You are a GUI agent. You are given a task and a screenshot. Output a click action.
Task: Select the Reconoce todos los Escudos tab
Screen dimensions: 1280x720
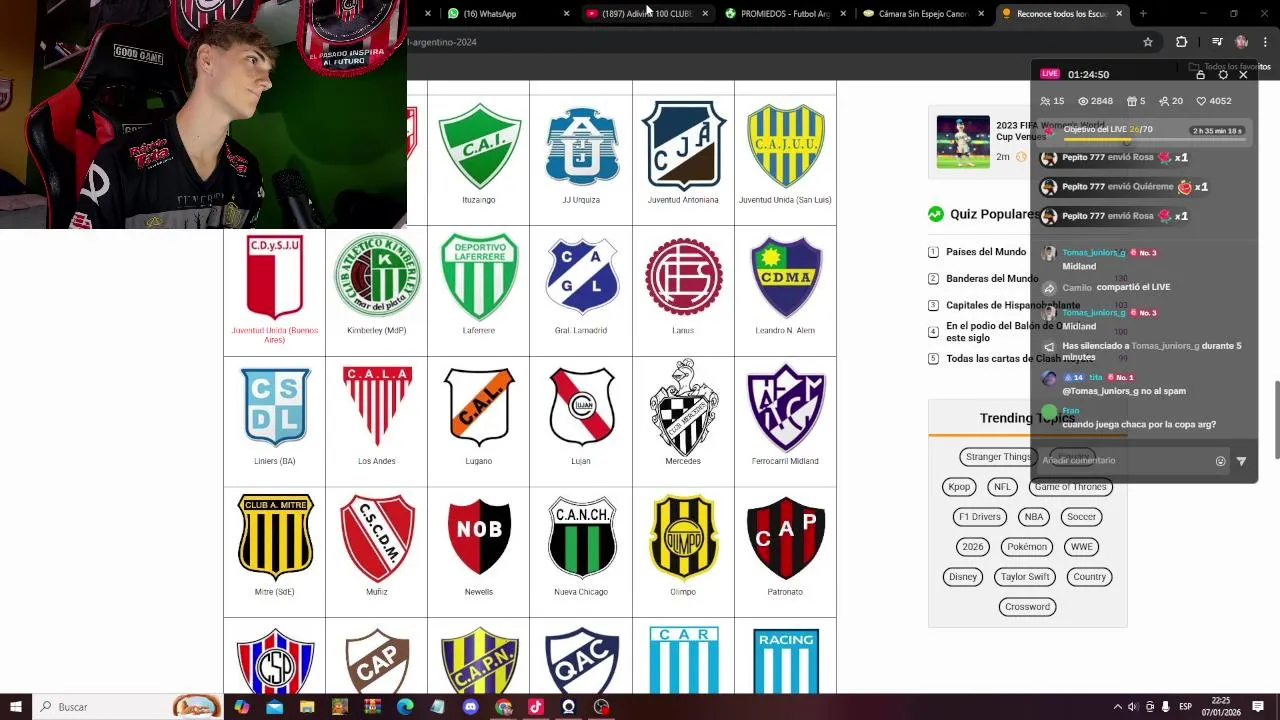[x=1061, y=14]
